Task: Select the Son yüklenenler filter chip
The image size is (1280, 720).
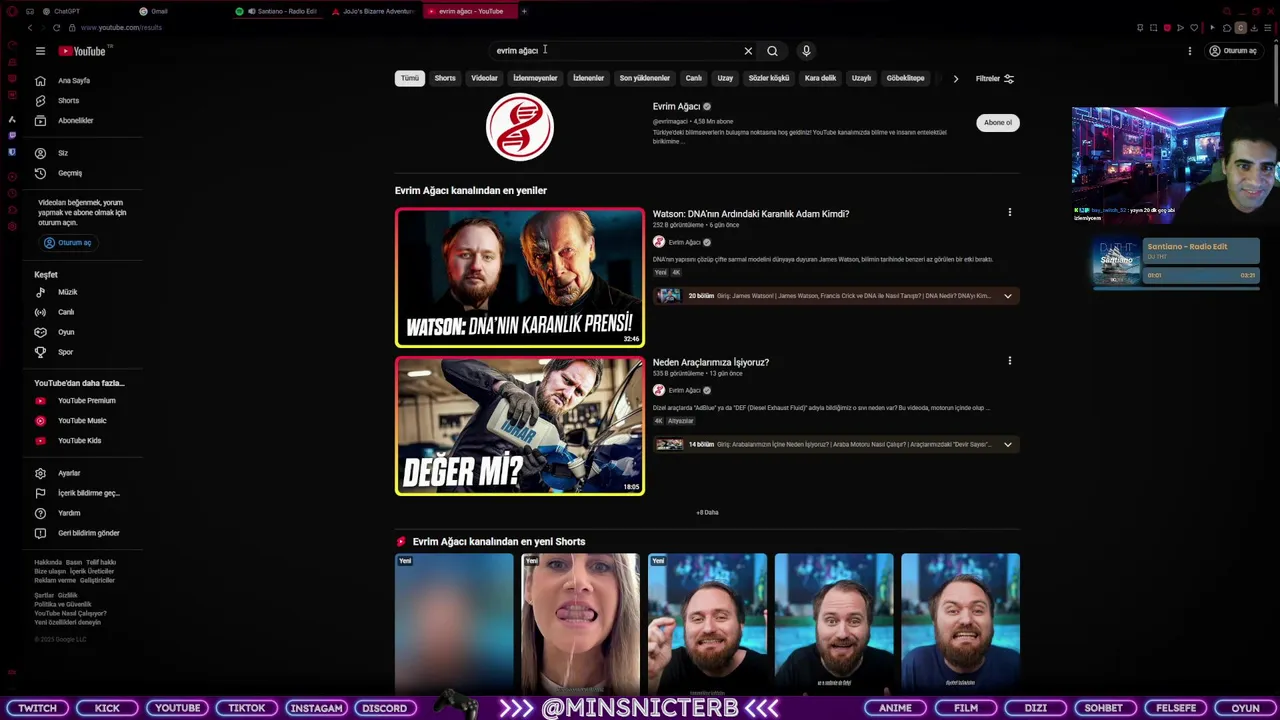Action: [x=644, y=78]
